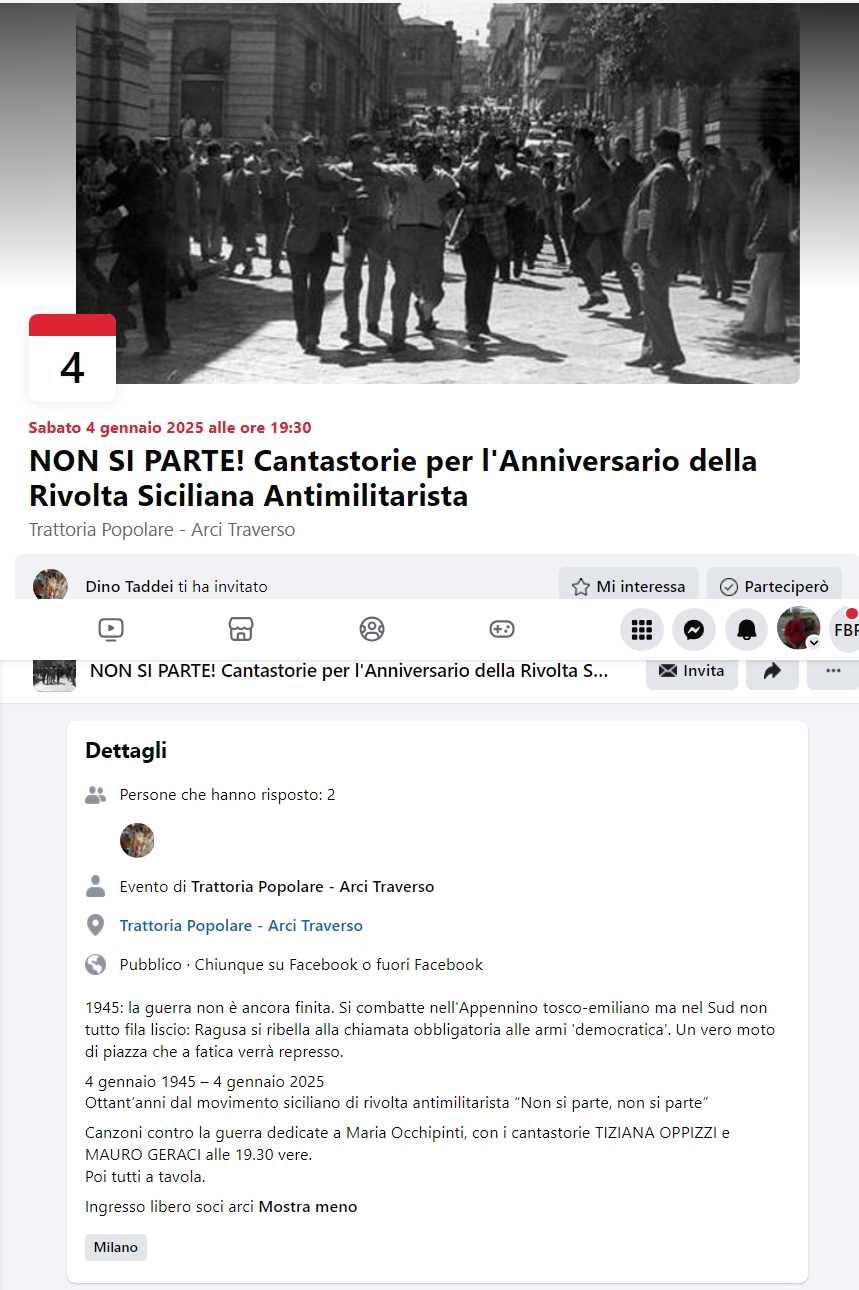Viewport: 859px width, 1290px height.
Task: View the respondent's profile picture under Dettagli
Action: [x=137, y=841]
